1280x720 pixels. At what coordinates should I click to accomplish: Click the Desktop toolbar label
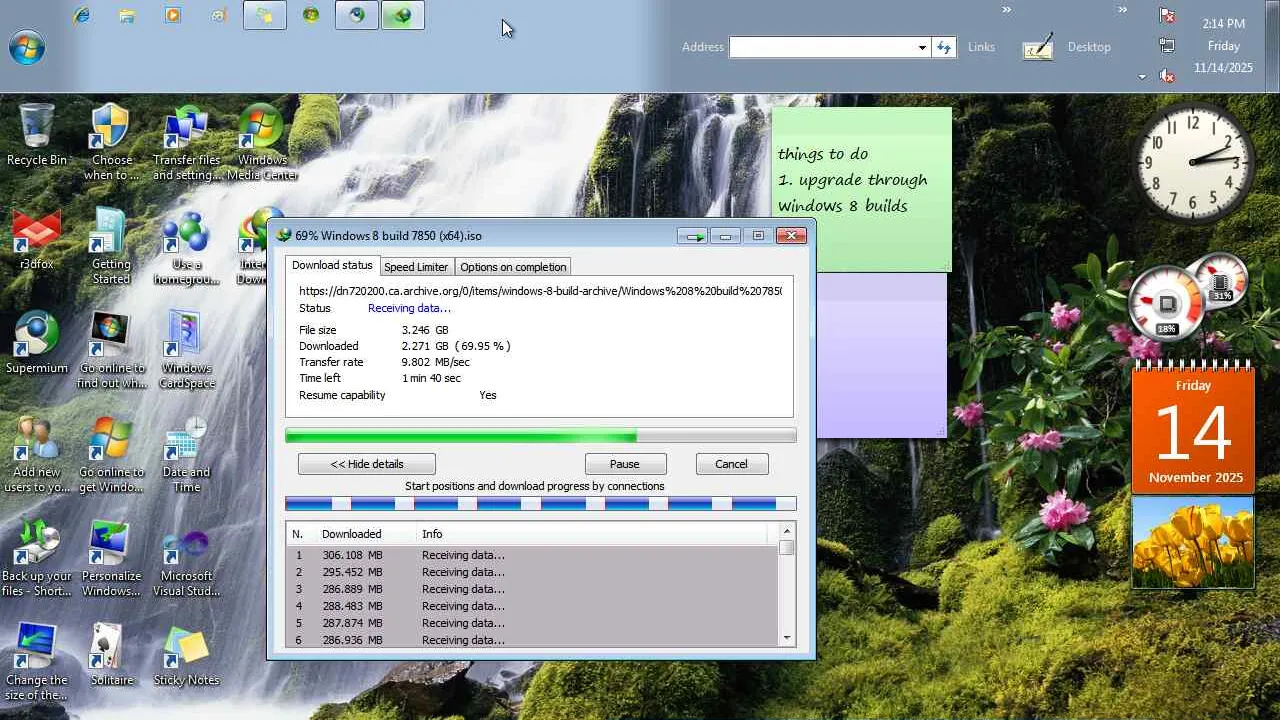click(1089, 47)
